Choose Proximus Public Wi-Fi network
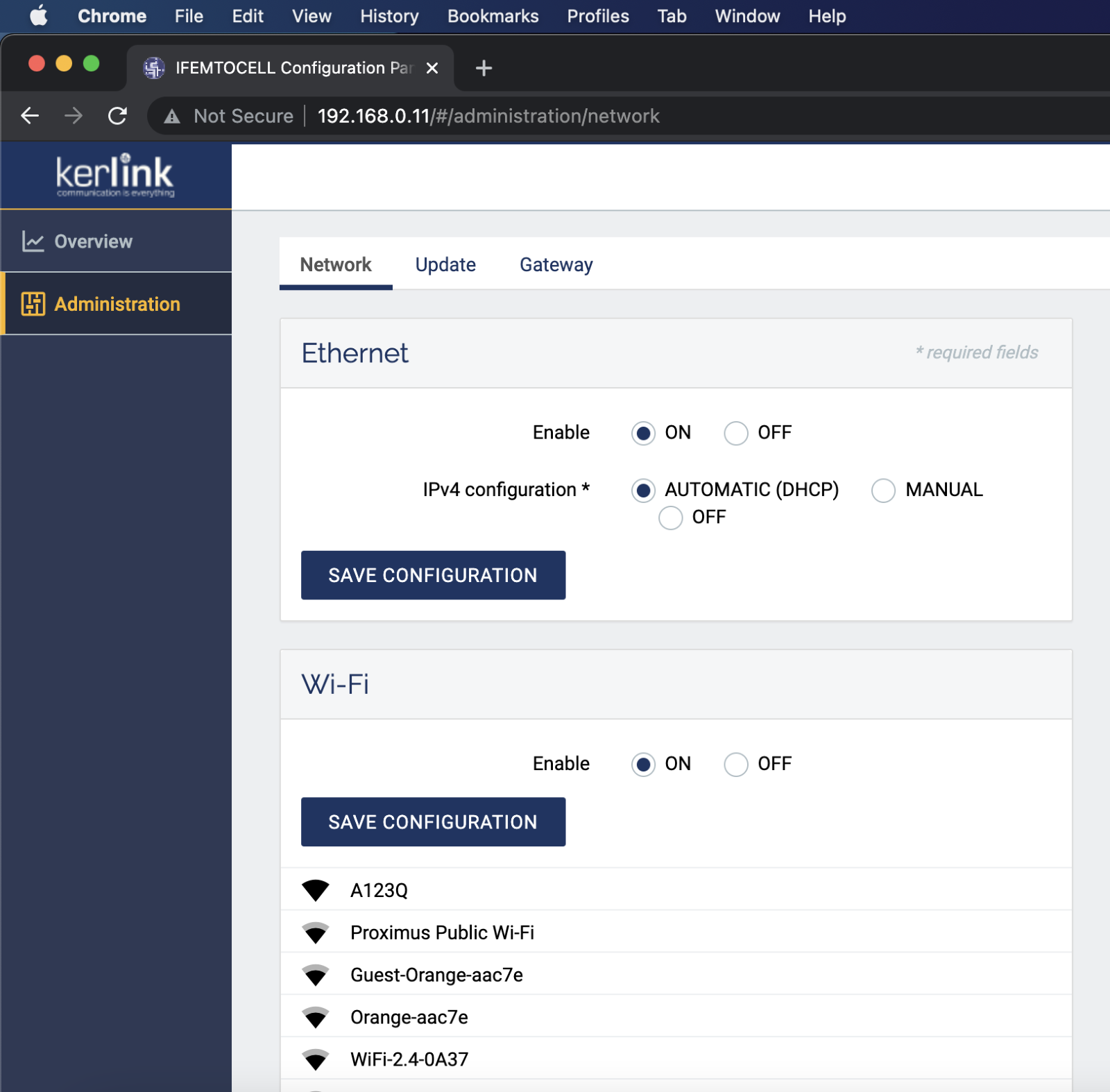The height and width of the screenshot is (1092, 1110). click(x=442, y=932)
